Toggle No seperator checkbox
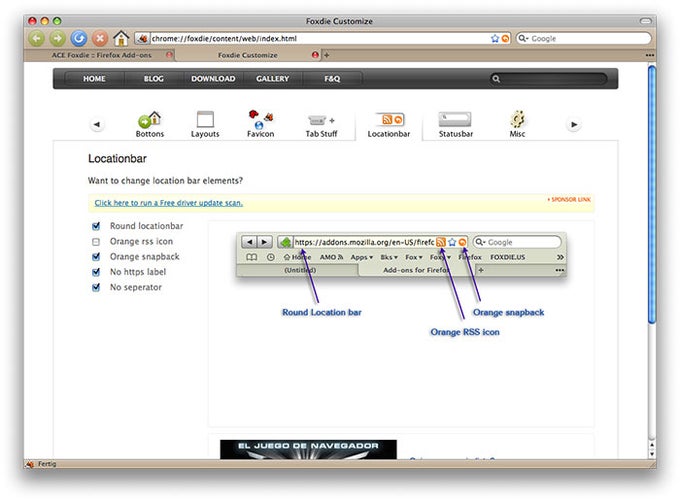This screenshot has height=501, width=680. click(96, 288)
